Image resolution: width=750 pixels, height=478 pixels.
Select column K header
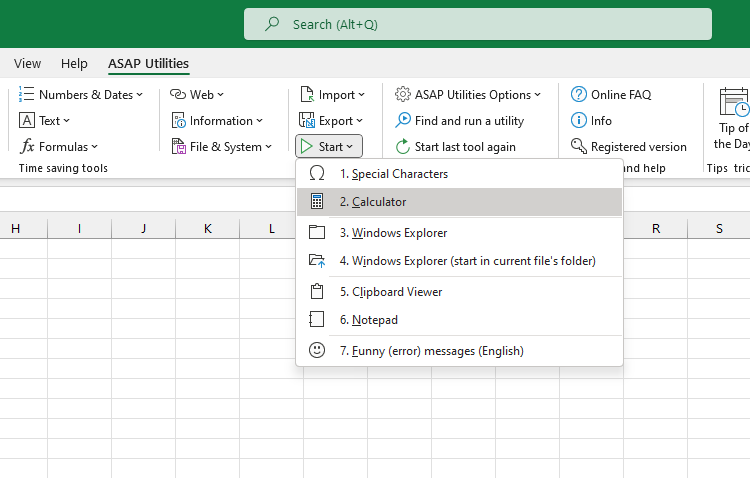pos(208,229)
